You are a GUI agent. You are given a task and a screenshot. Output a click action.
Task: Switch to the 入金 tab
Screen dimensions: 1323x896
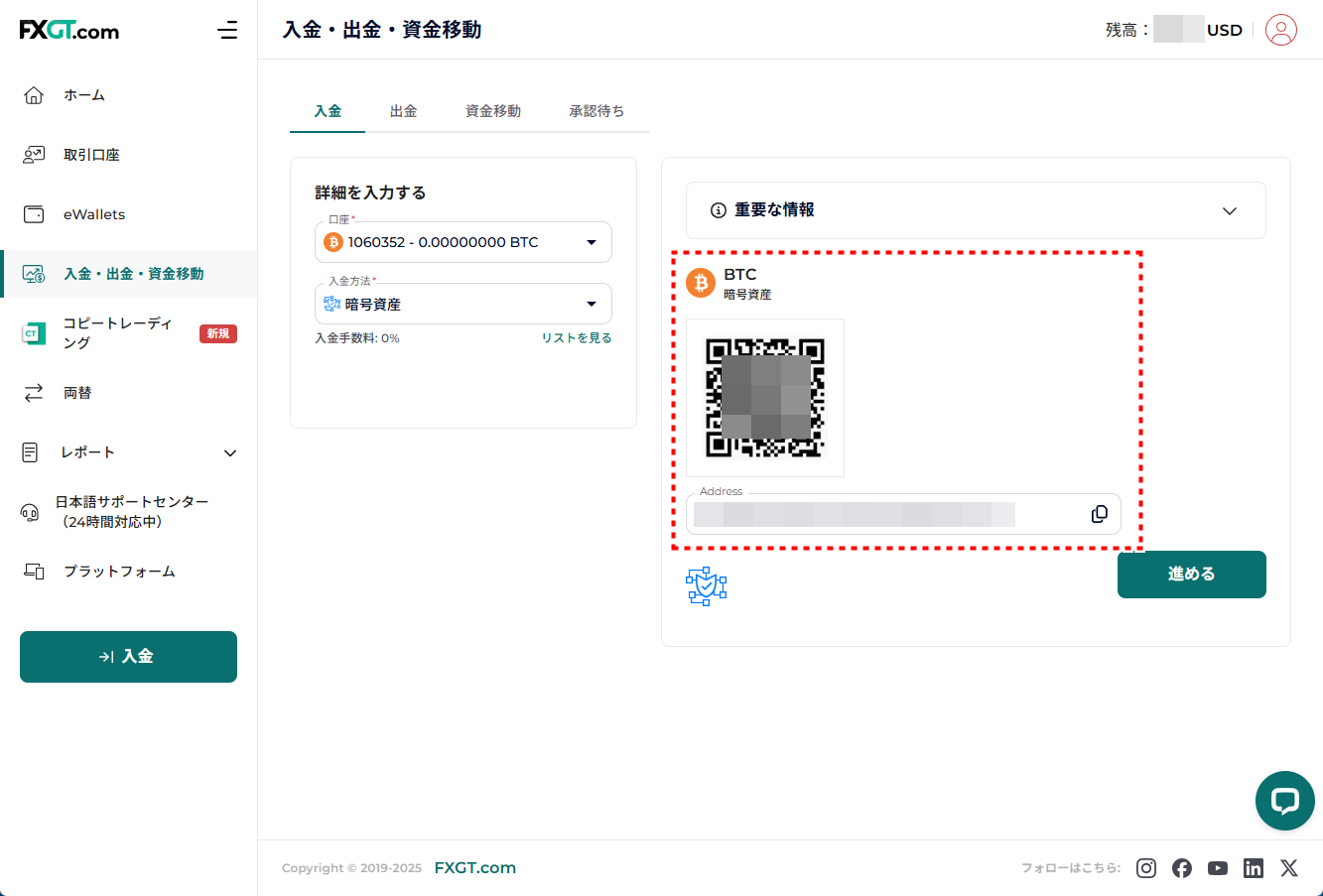pyautogui.click(x=328, y=111)
